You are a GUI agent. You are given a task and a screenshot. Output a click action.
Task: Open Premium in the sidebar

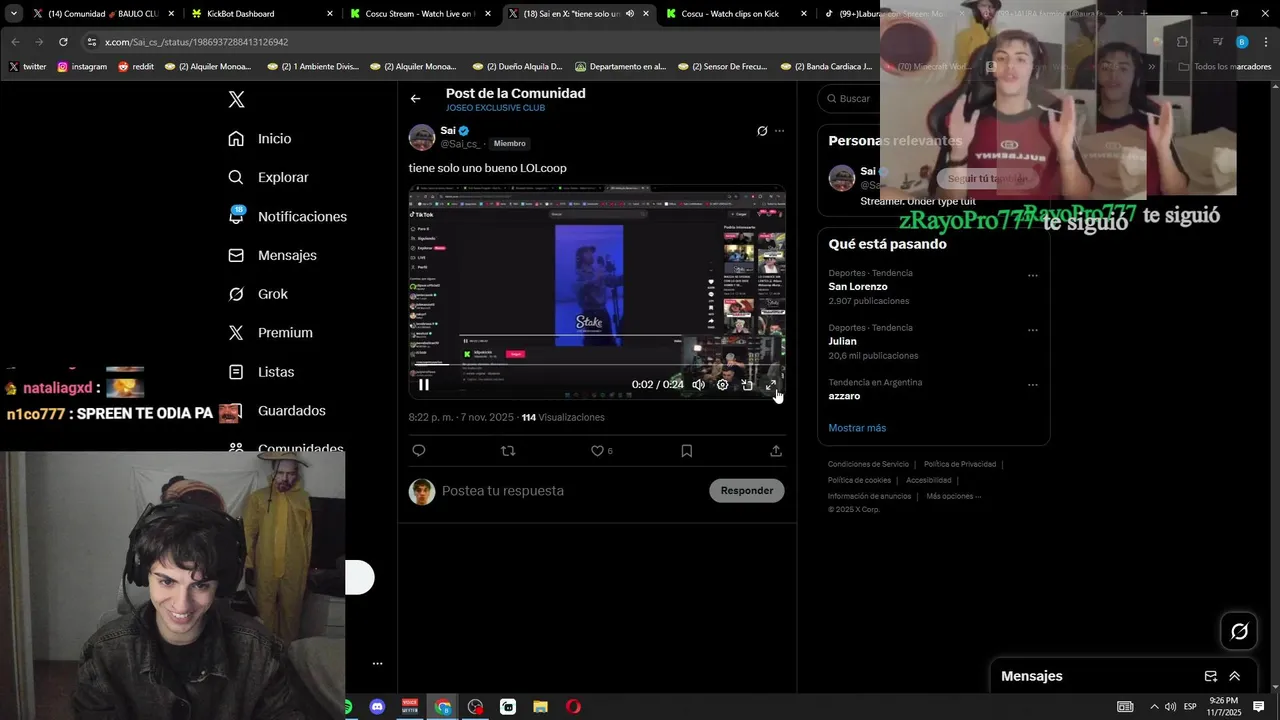(270, 333)
